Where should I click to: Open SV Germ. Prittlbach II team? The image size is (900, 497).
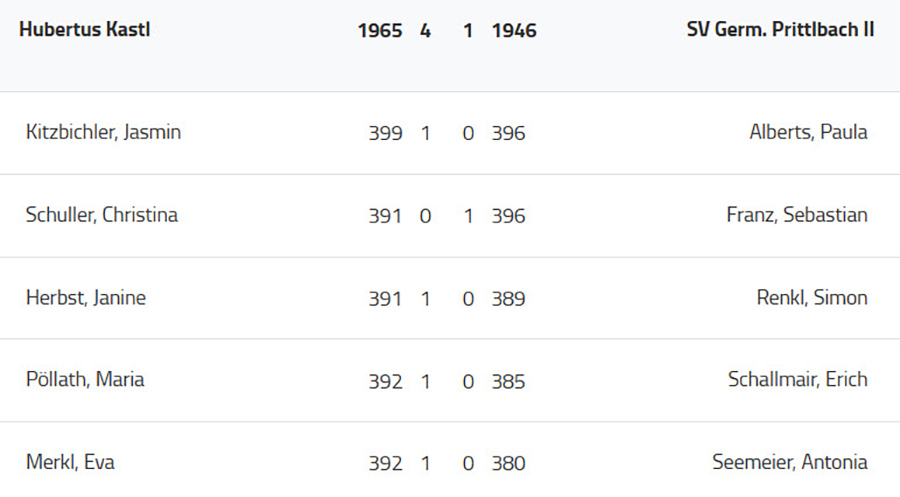pyautogui.click(x=780, y=30)
